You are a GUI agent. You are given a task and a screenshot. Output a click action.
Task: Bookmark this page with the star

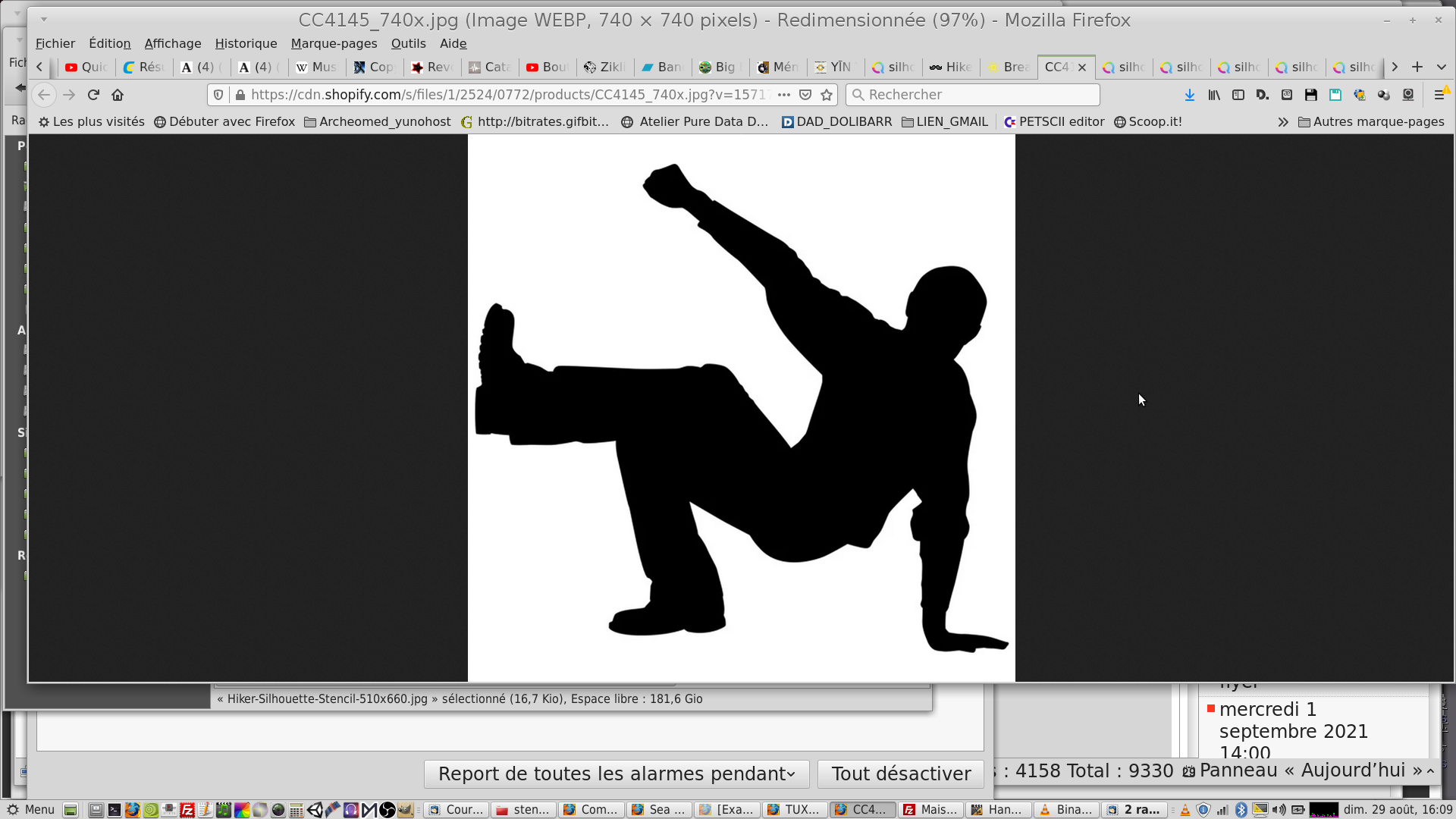[x=827, y=95]
